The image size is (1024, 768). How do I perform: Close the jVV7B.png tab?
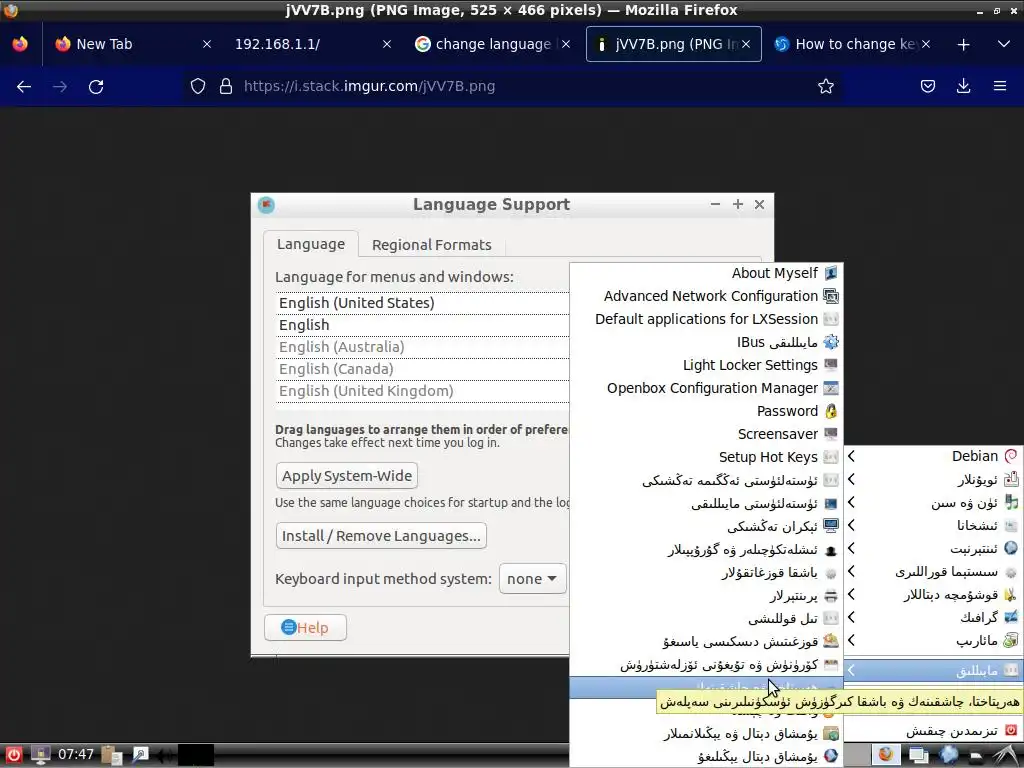[x=746, y=44]
